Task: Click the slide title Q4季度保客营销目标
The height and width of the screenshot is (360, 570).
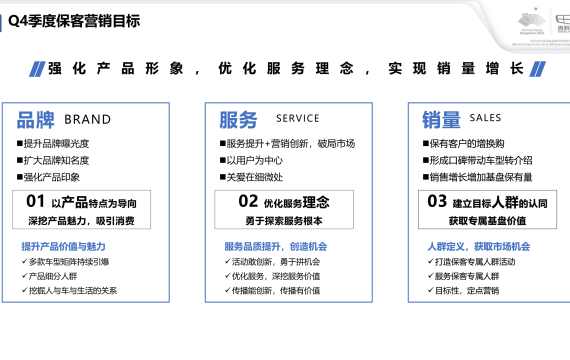Action: [74, 21]
